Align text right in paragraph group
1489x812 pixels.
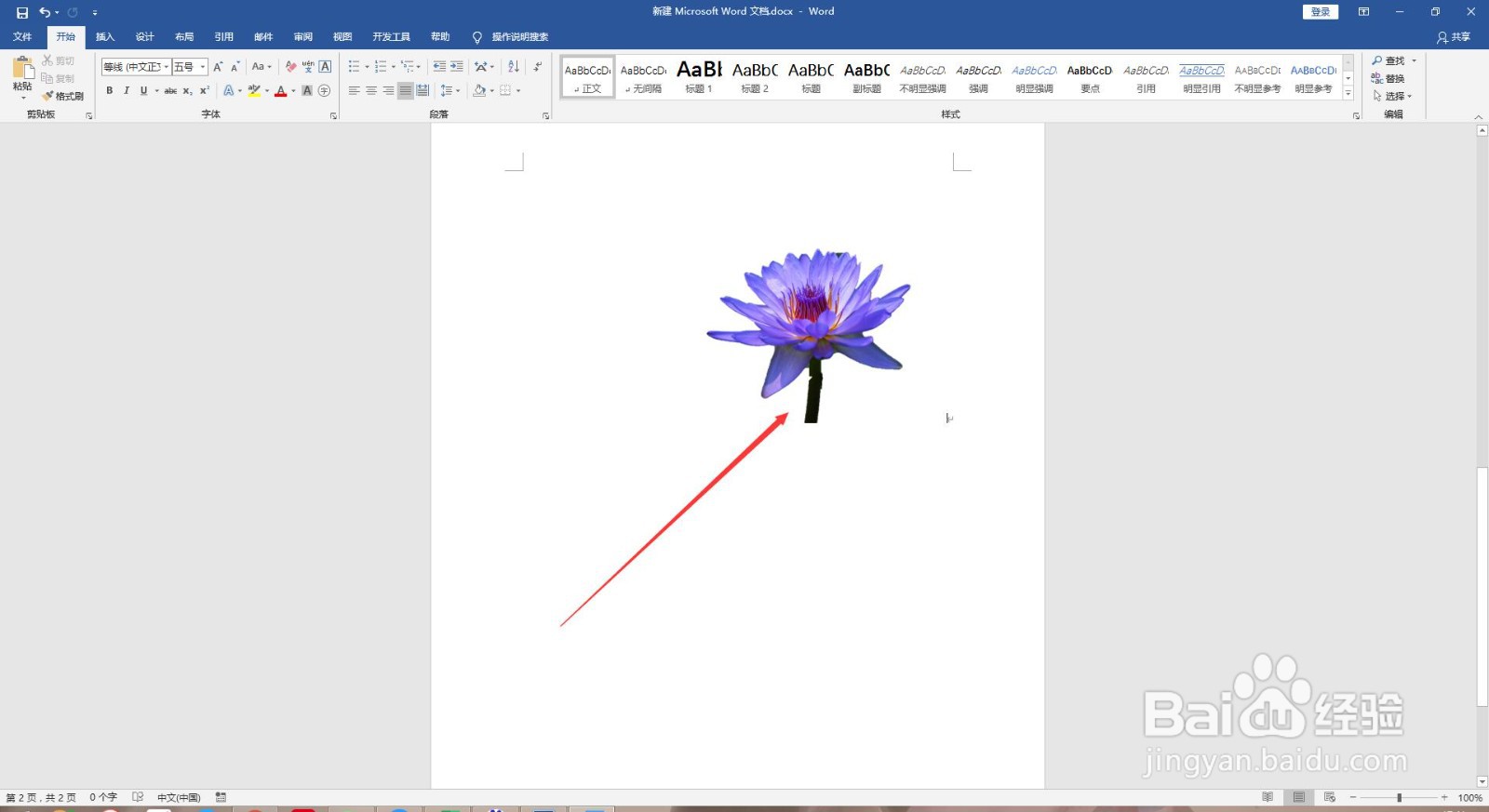[388, 91]
